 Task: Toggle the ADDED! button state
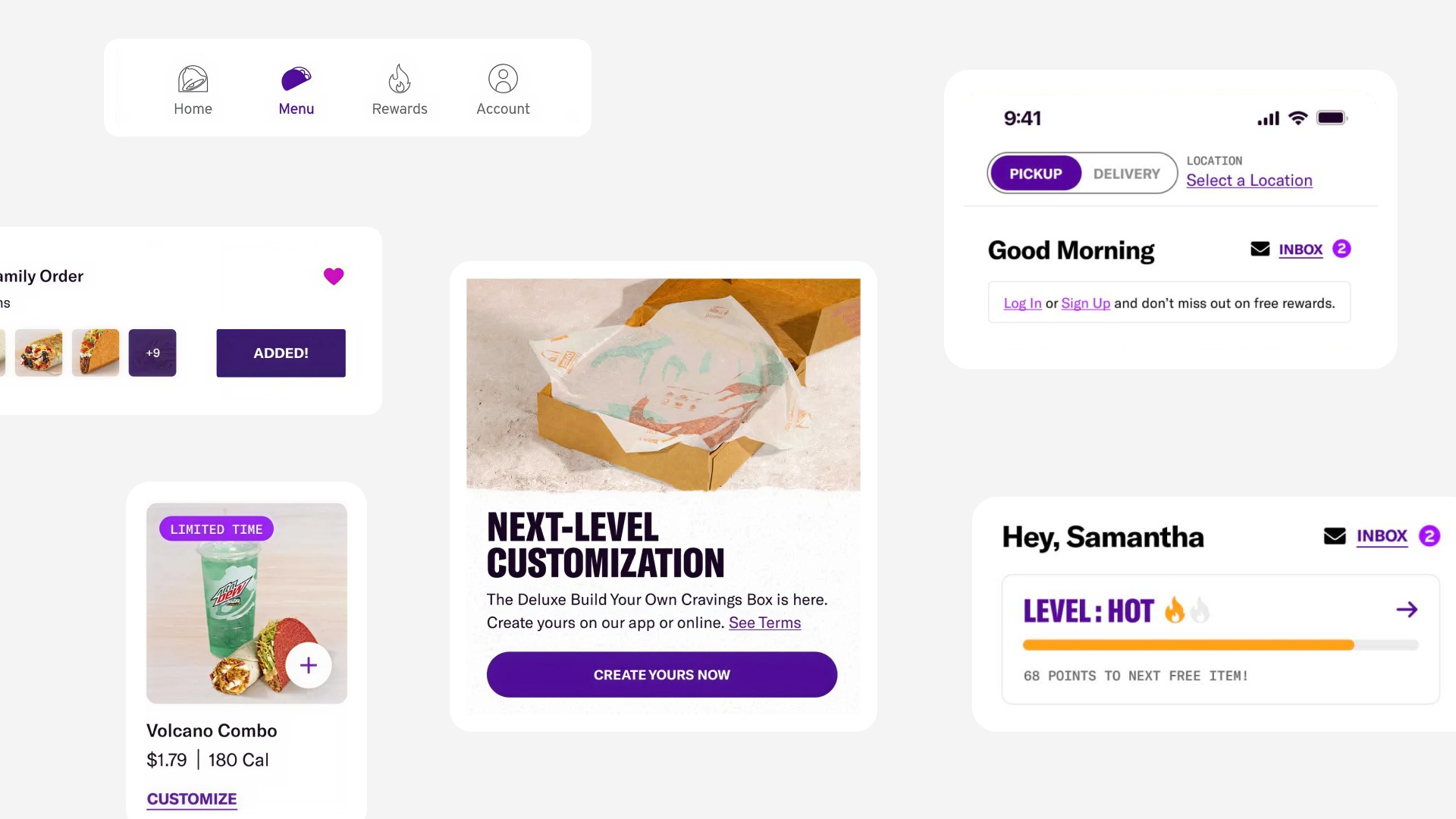(281, 353)
